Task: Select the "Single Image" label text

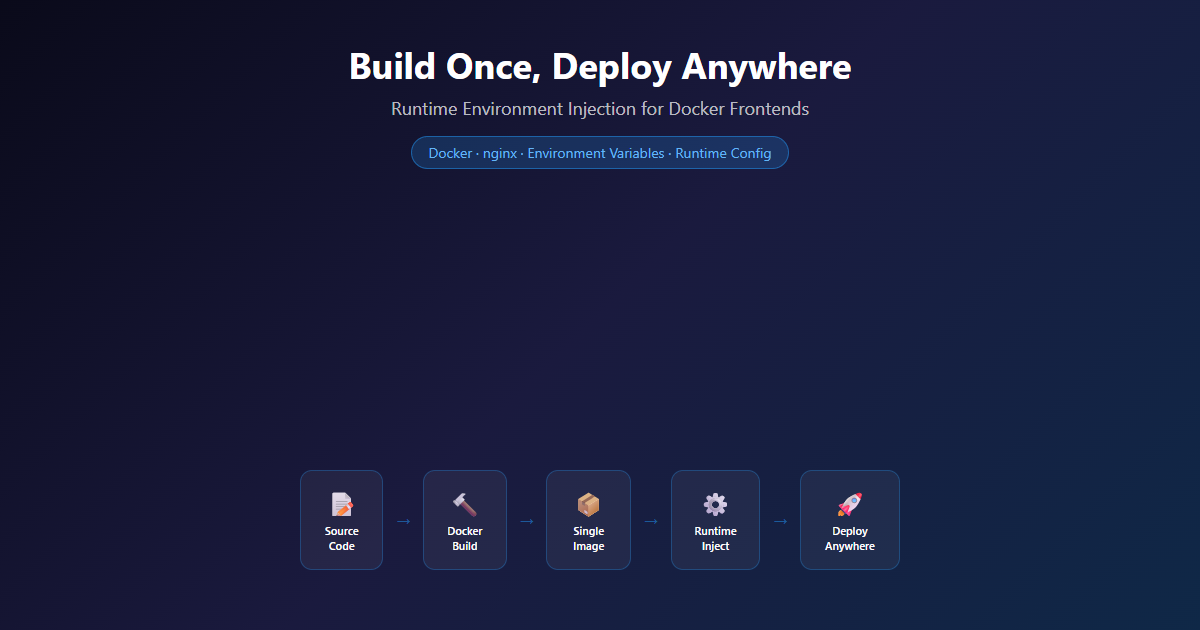Action: click(x=588, y=539)
